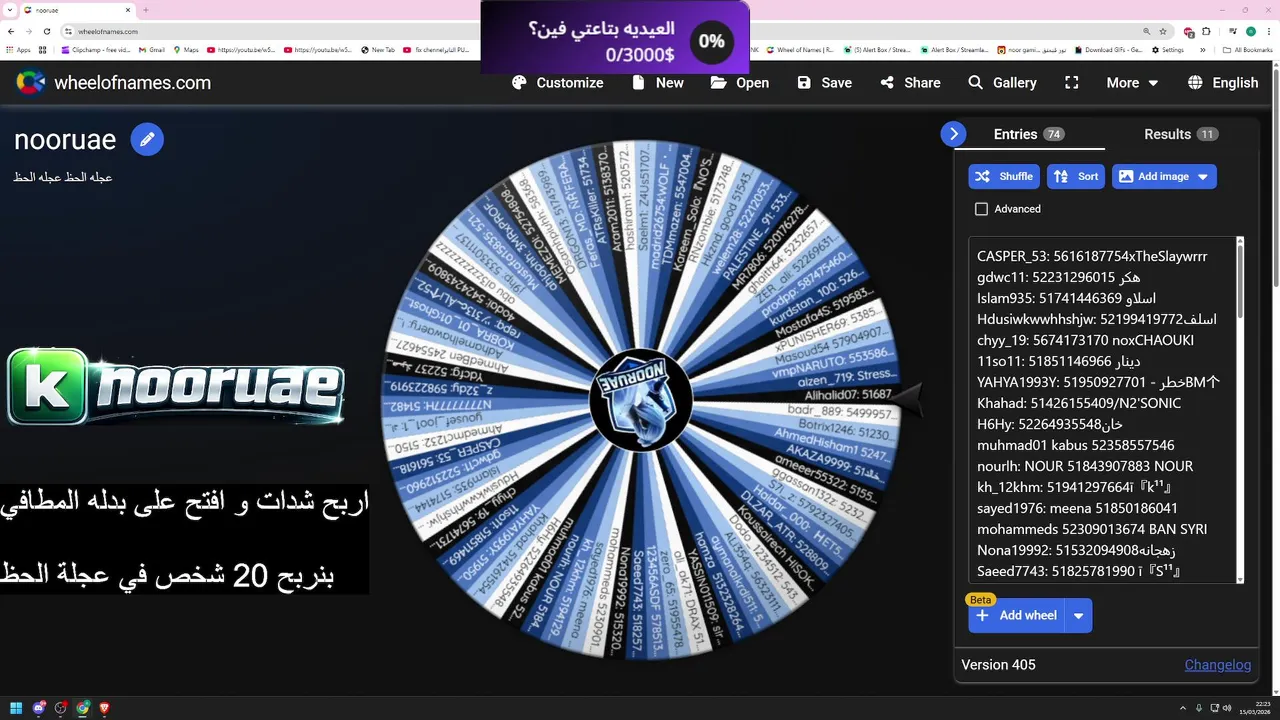Shuffle the entries
This screenshot has width=1280, height=720.
(1004, 176)
